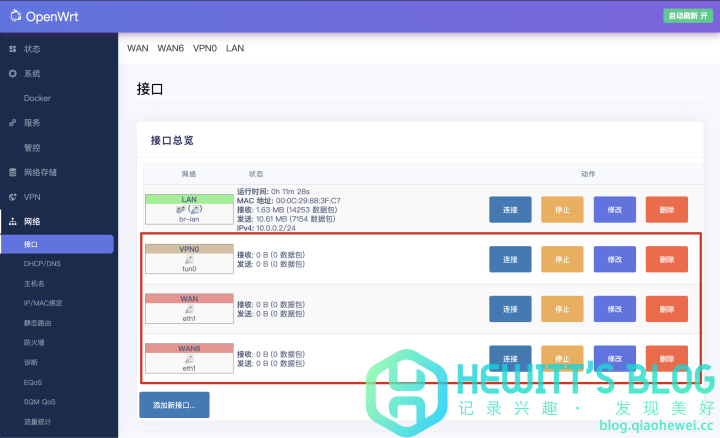Click the 网络 column header

[x=189, y=174]
